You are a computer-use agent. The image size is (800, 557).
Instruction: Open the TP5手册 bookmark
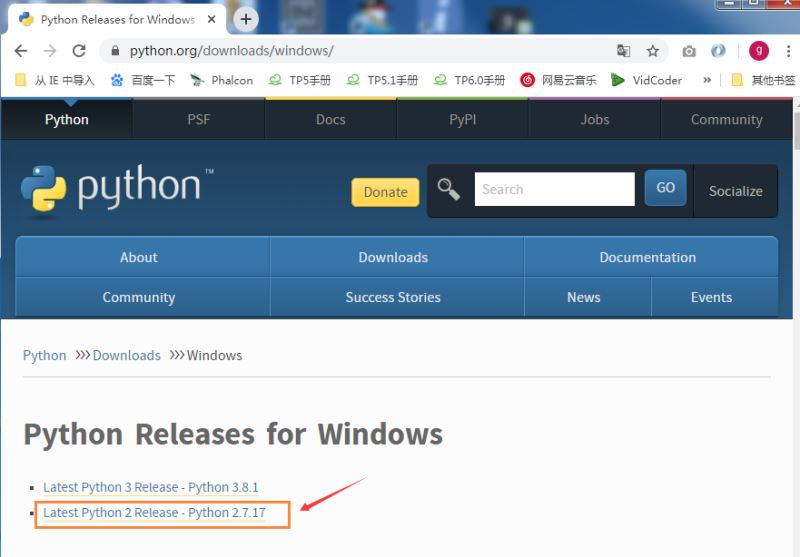point(300,80)
